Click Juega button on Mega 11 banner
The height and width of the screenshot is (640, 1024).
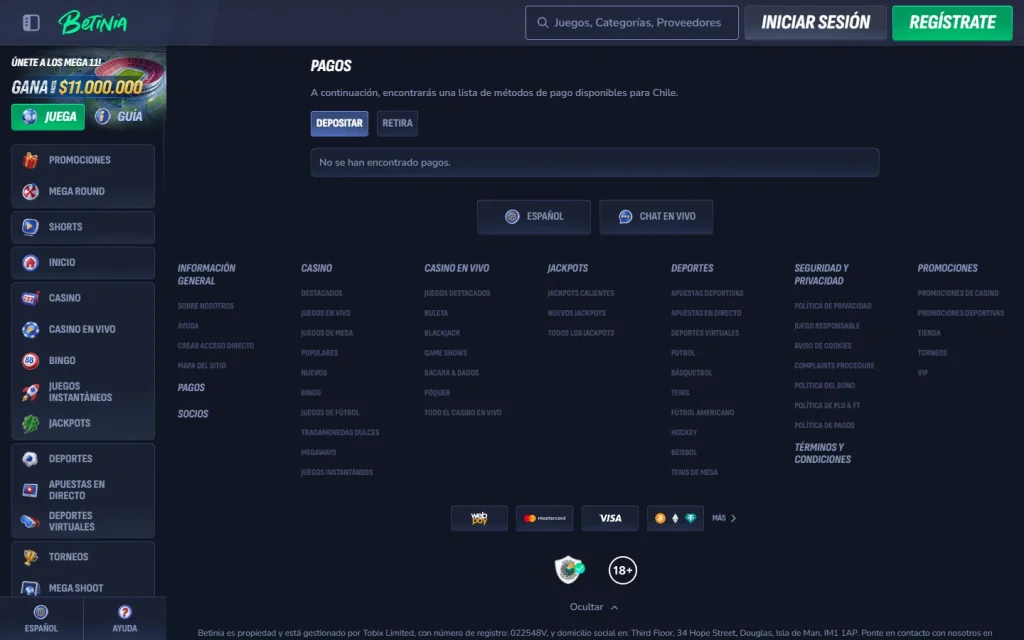click(x=48, y=117)
